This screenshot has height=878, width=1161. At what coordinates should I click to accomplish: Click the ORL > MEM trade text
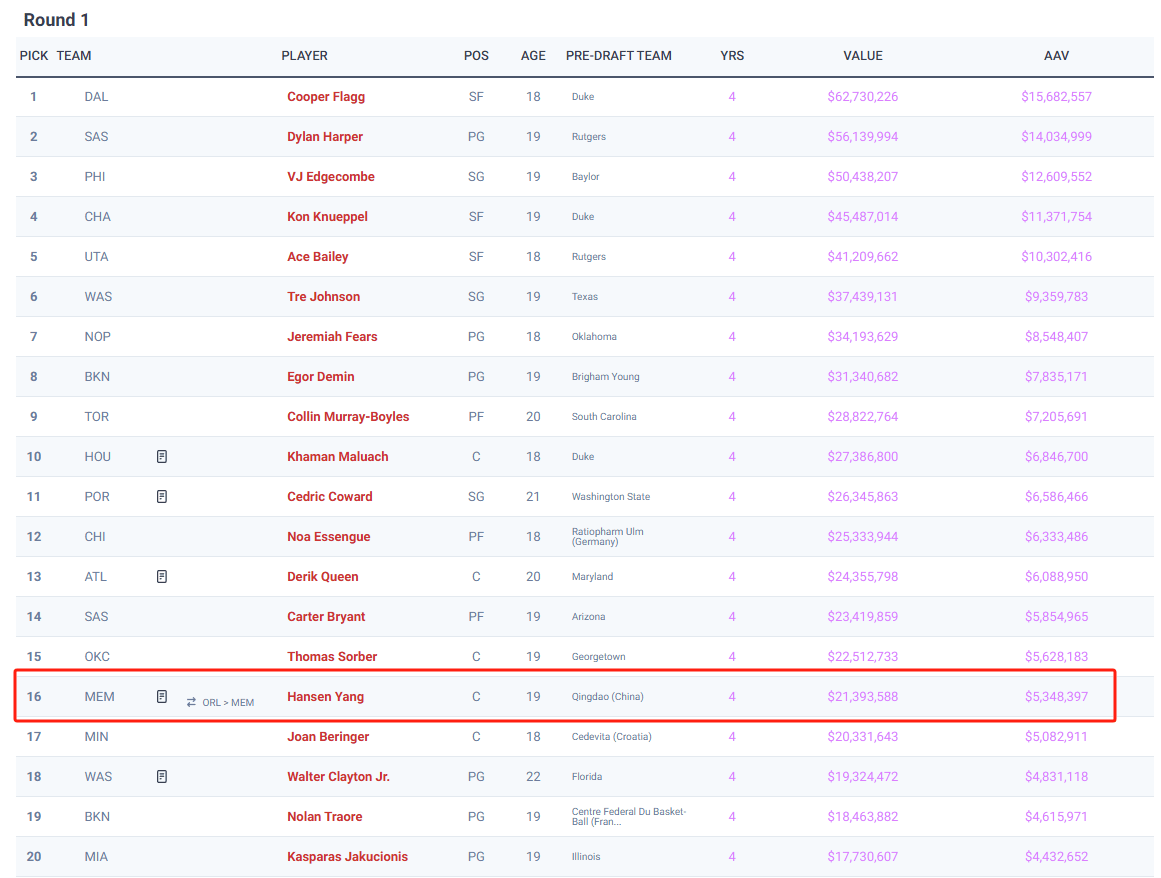[x=228, y=703]
